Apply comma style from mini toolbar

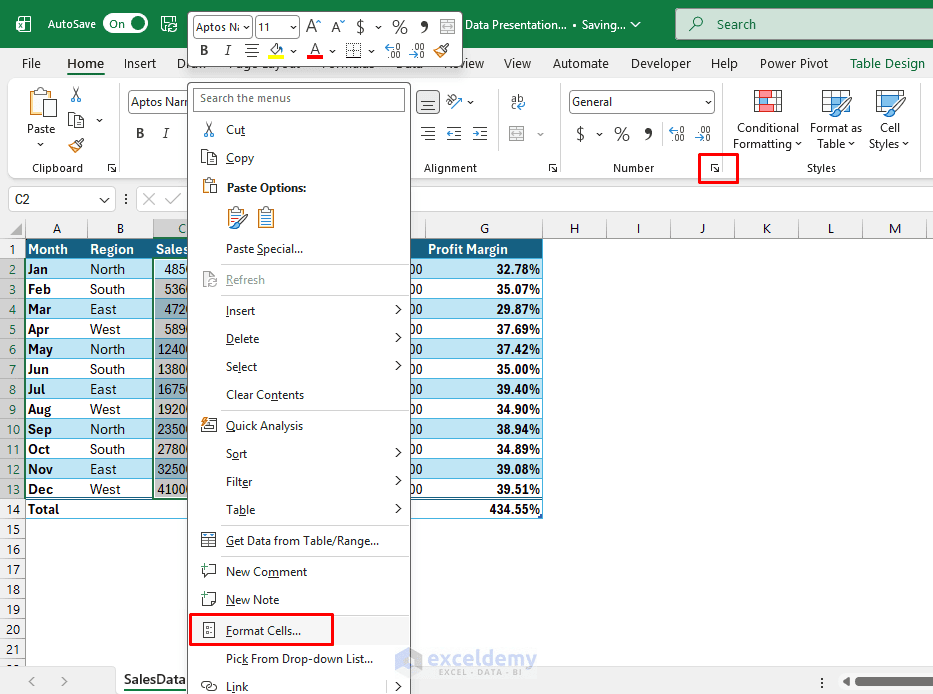coord(424,27)
